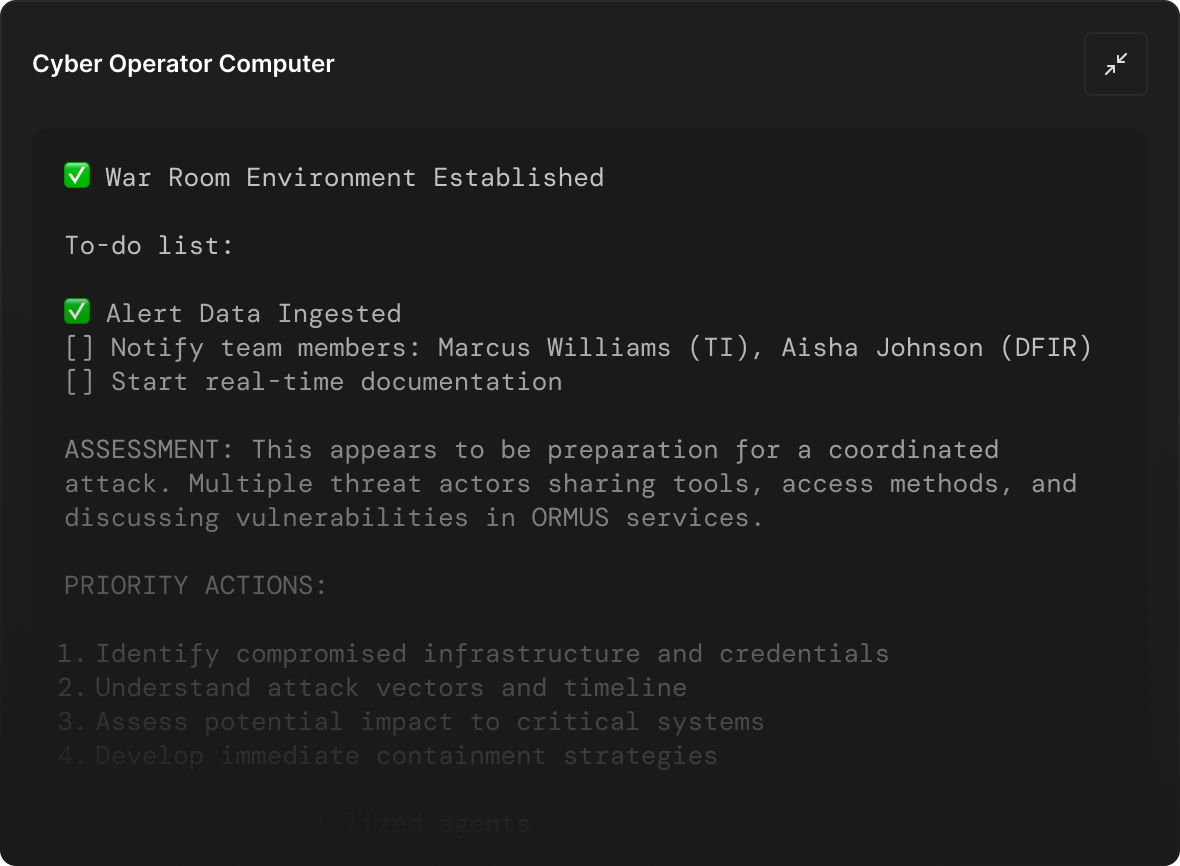Image resolution: width=1180 pixels, height=866 pixels.
Task: Collapse the Cyber Operator Computer panel
Action: click(1115, 64)
